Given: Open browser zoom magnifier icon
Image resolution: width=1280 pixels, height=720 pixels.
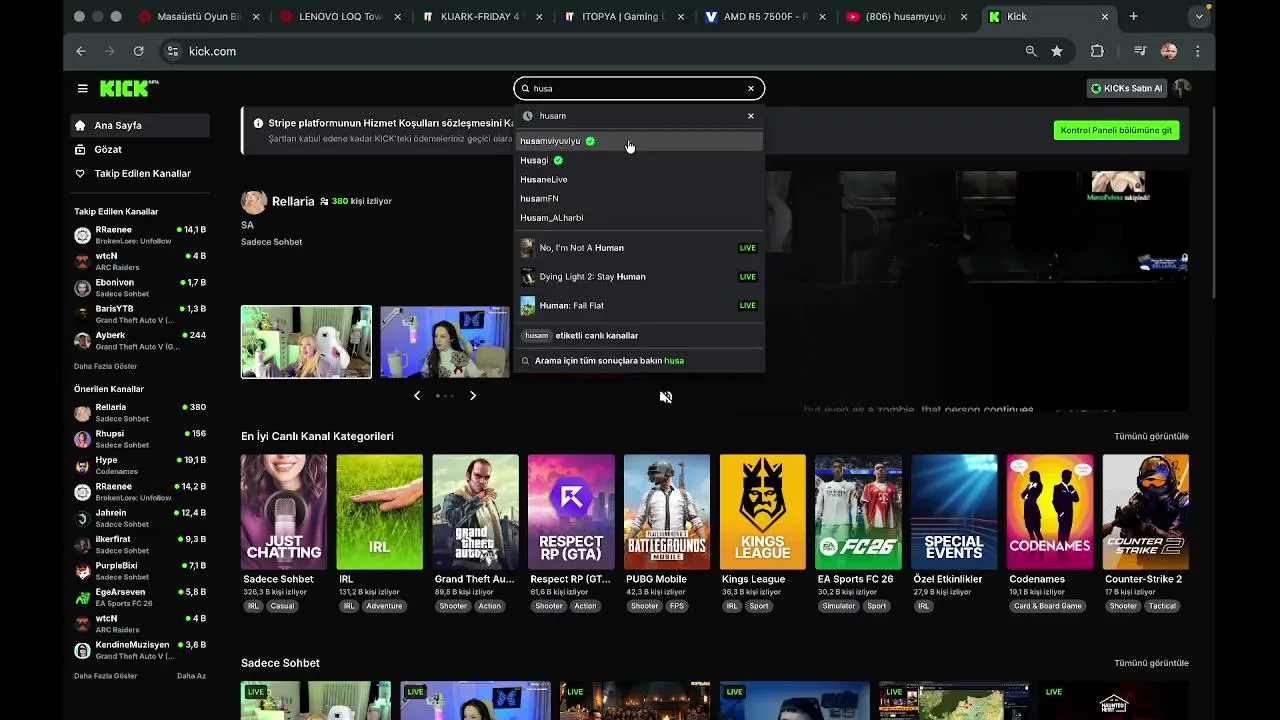Looking at the screenshot, I should coord(1031,51).
